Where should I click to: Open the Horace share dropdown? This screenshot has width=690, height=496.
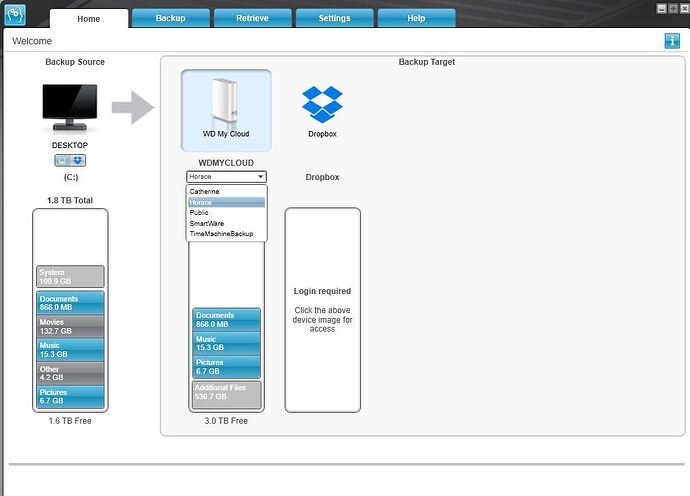226,176
